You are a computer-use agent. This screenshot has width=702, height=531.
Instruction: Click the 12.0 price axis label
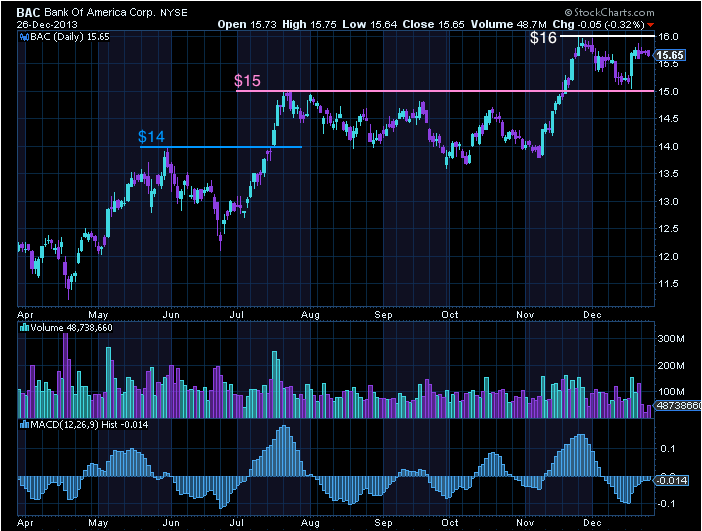coord(668,257)
